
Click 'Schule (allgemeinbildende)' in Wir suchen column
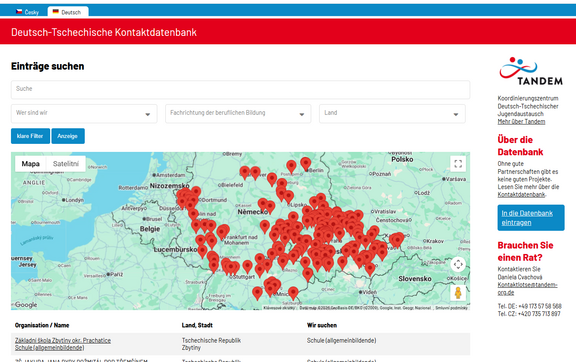pos(341,341)
